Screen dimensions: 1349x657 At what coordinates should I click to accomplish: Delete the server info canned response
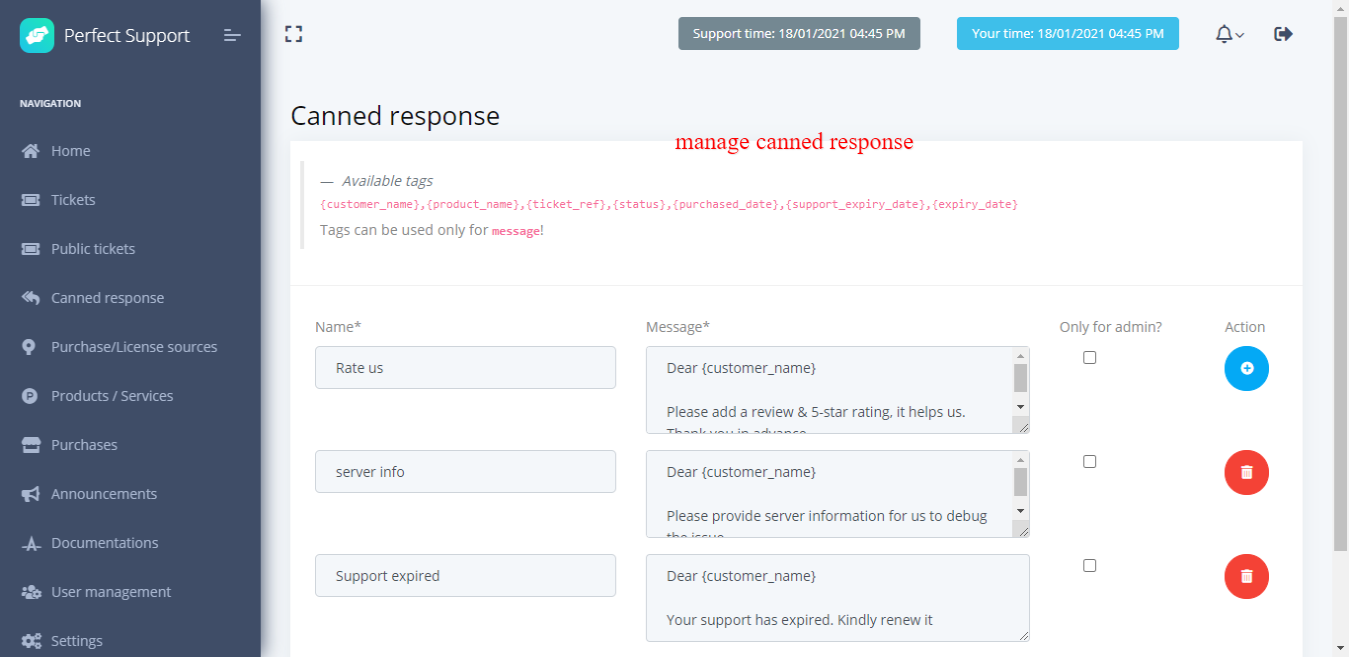(1246, 473)
